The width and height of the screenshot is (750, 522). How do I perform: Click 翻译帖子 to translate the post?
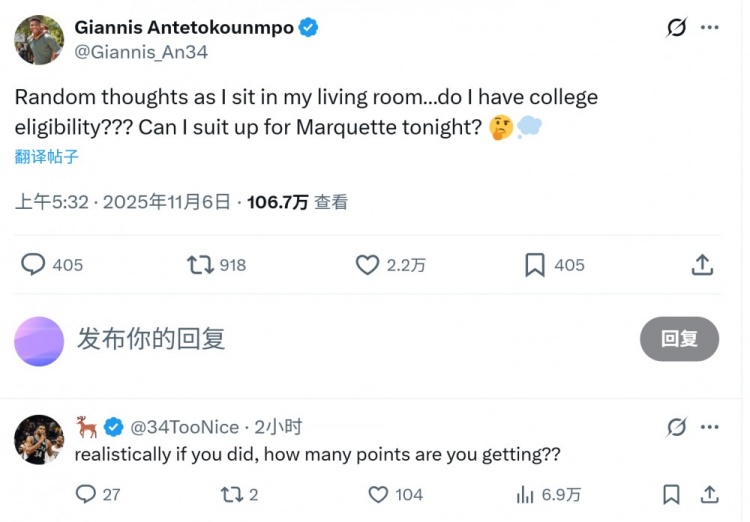pos(46,157)
